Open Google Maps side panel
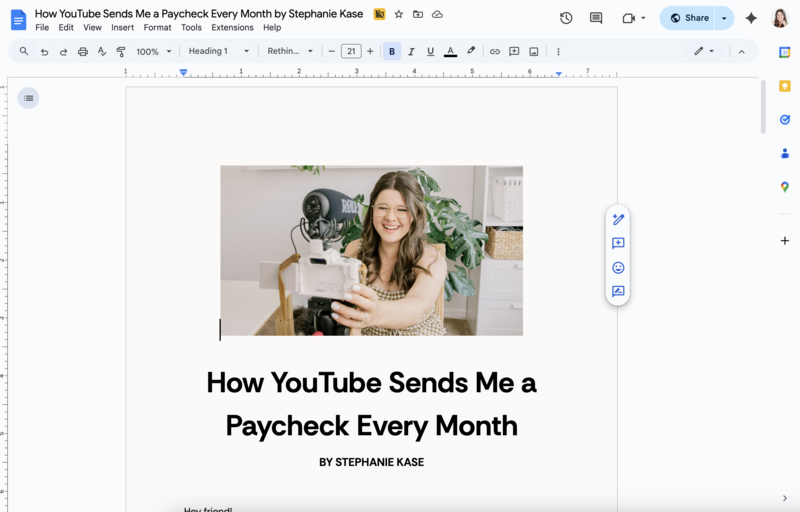 [785, 187]
